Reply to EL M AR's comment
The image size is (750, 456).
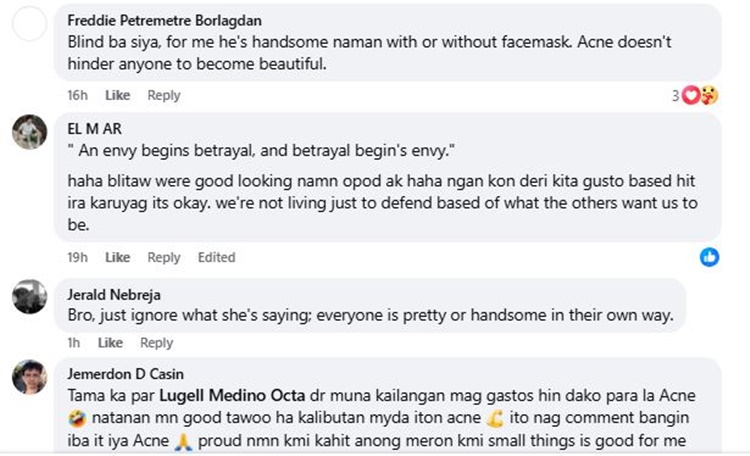coord(164,257)
